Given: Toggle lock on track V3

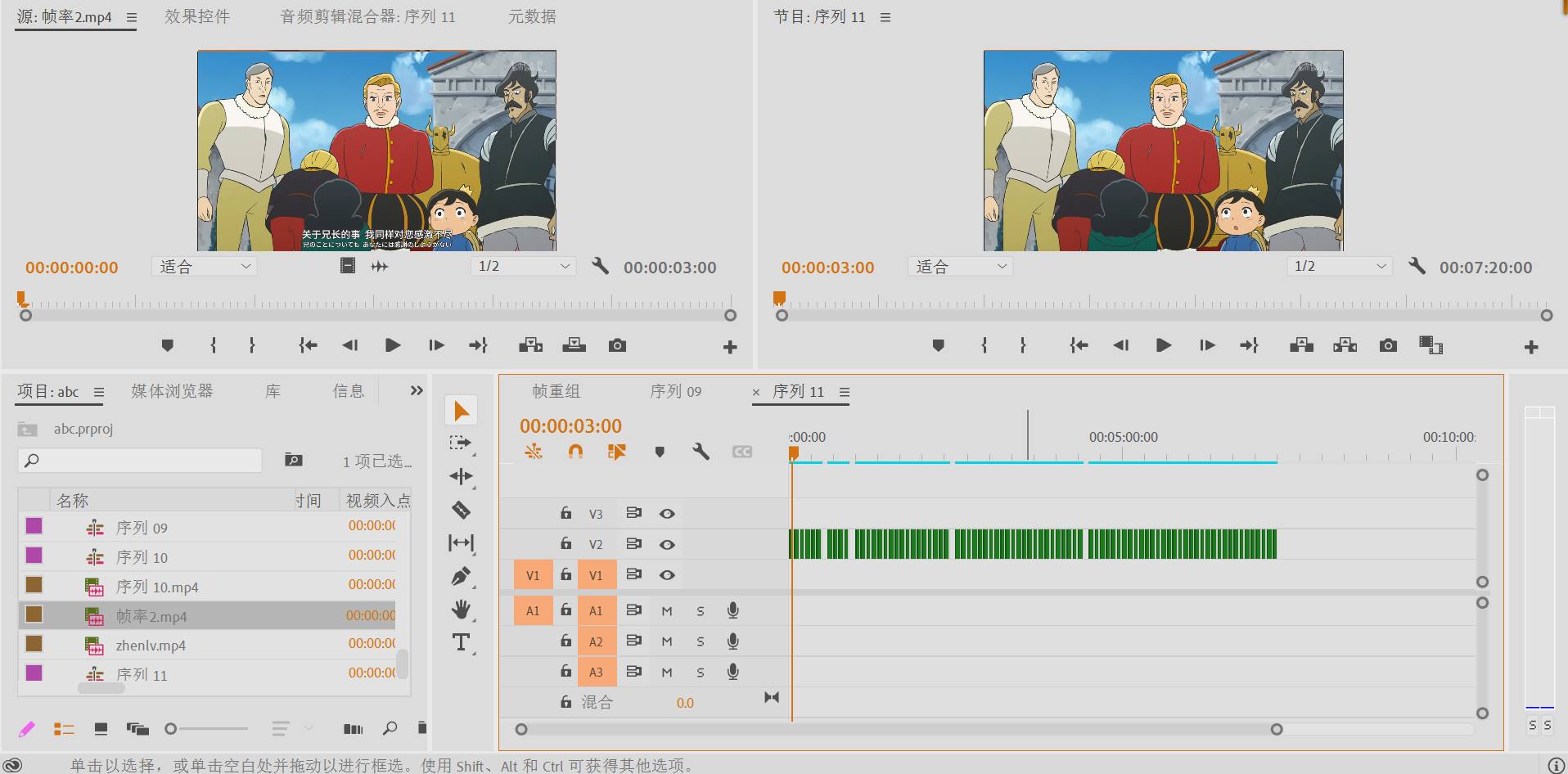Looking at the screenshot, I should coord(565,514).
